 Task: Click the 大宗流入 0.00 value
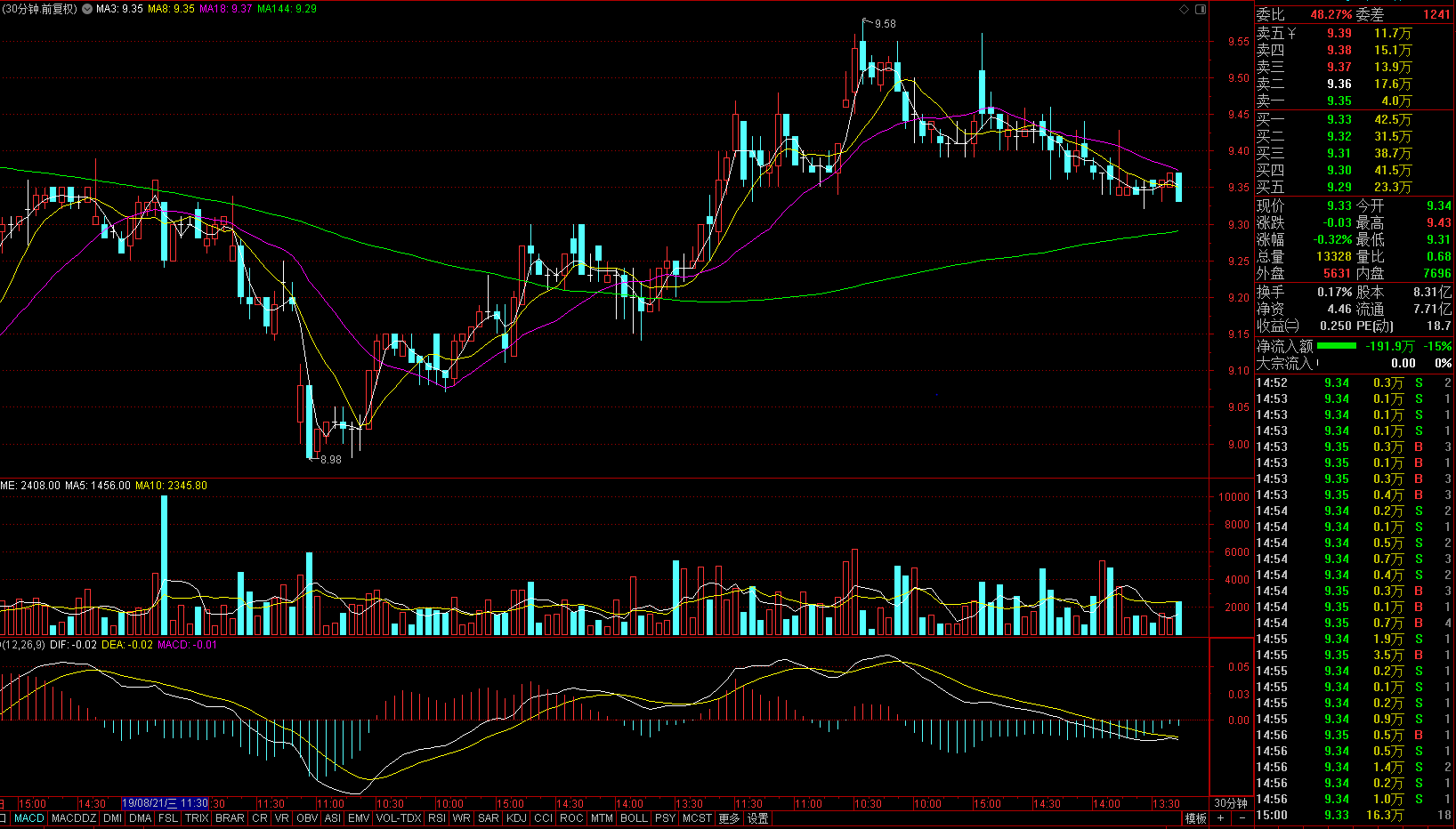1403,363
